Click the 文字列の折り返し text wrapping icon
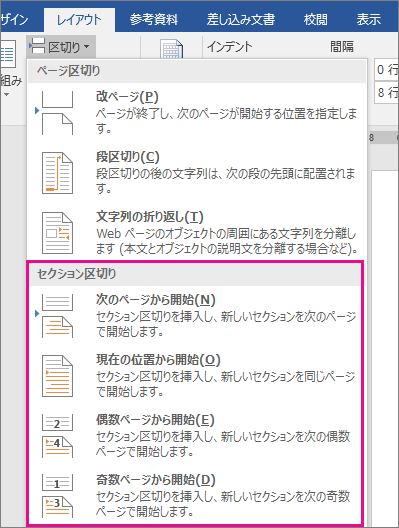399x528 pixels. (57, 233)
